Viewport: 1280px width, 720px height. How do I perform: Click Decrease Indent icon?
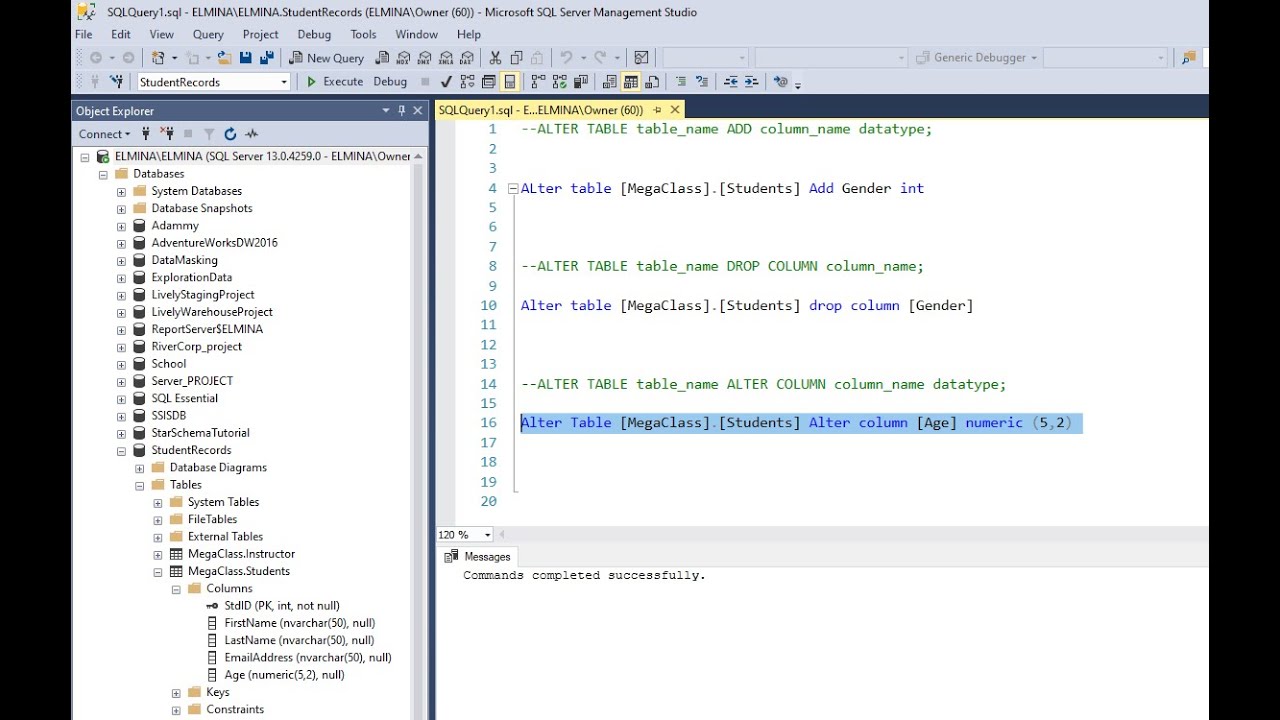tap(731, 82)
